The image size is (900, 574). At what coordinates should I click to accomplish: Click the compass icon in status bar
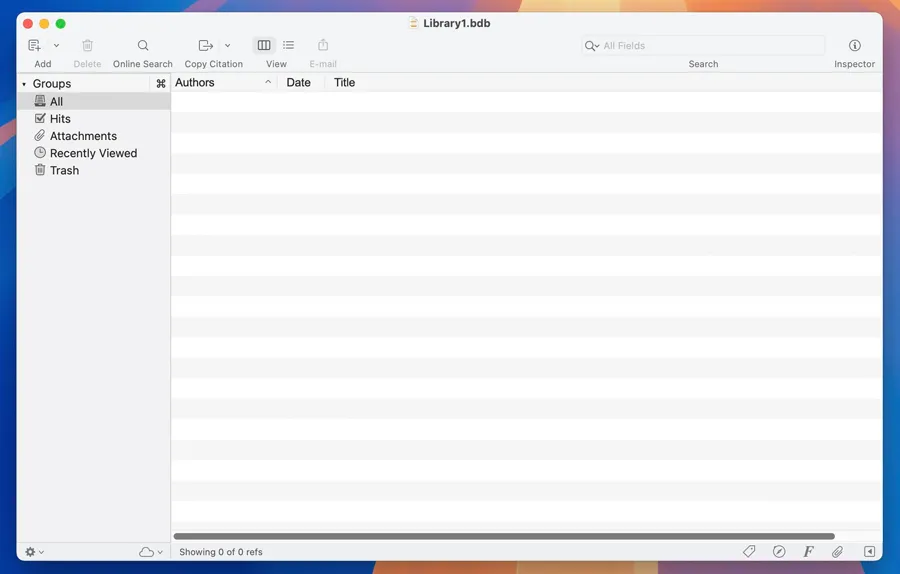pyautogui.click(x=779, y=552)
